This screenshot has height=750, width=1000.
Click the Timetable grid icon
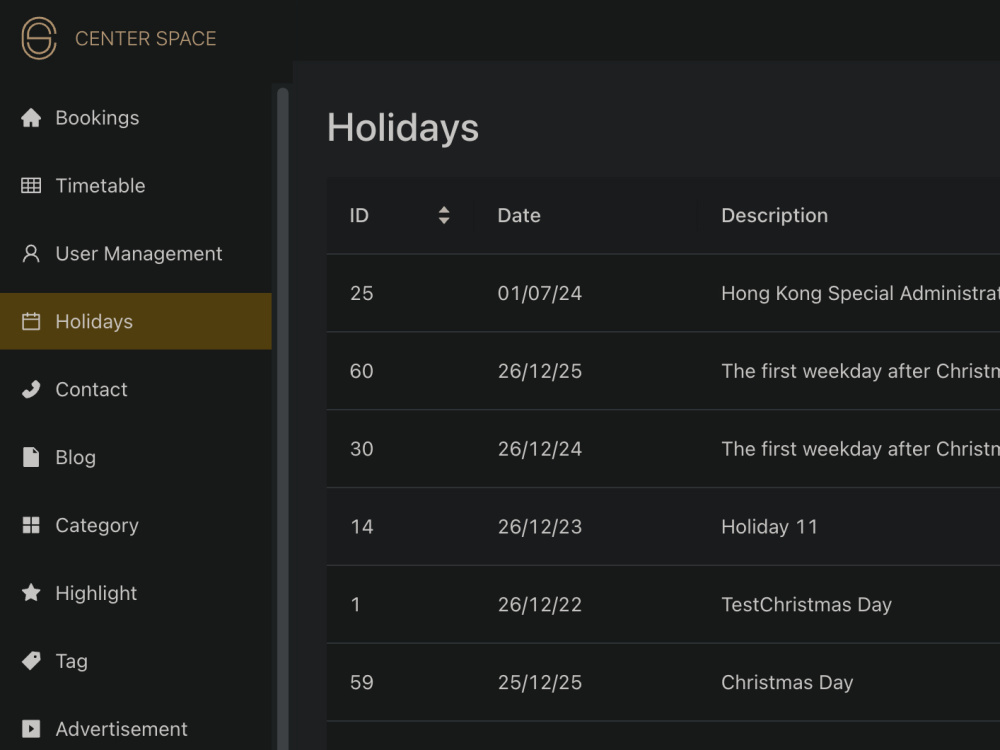(x=31, y=186)
